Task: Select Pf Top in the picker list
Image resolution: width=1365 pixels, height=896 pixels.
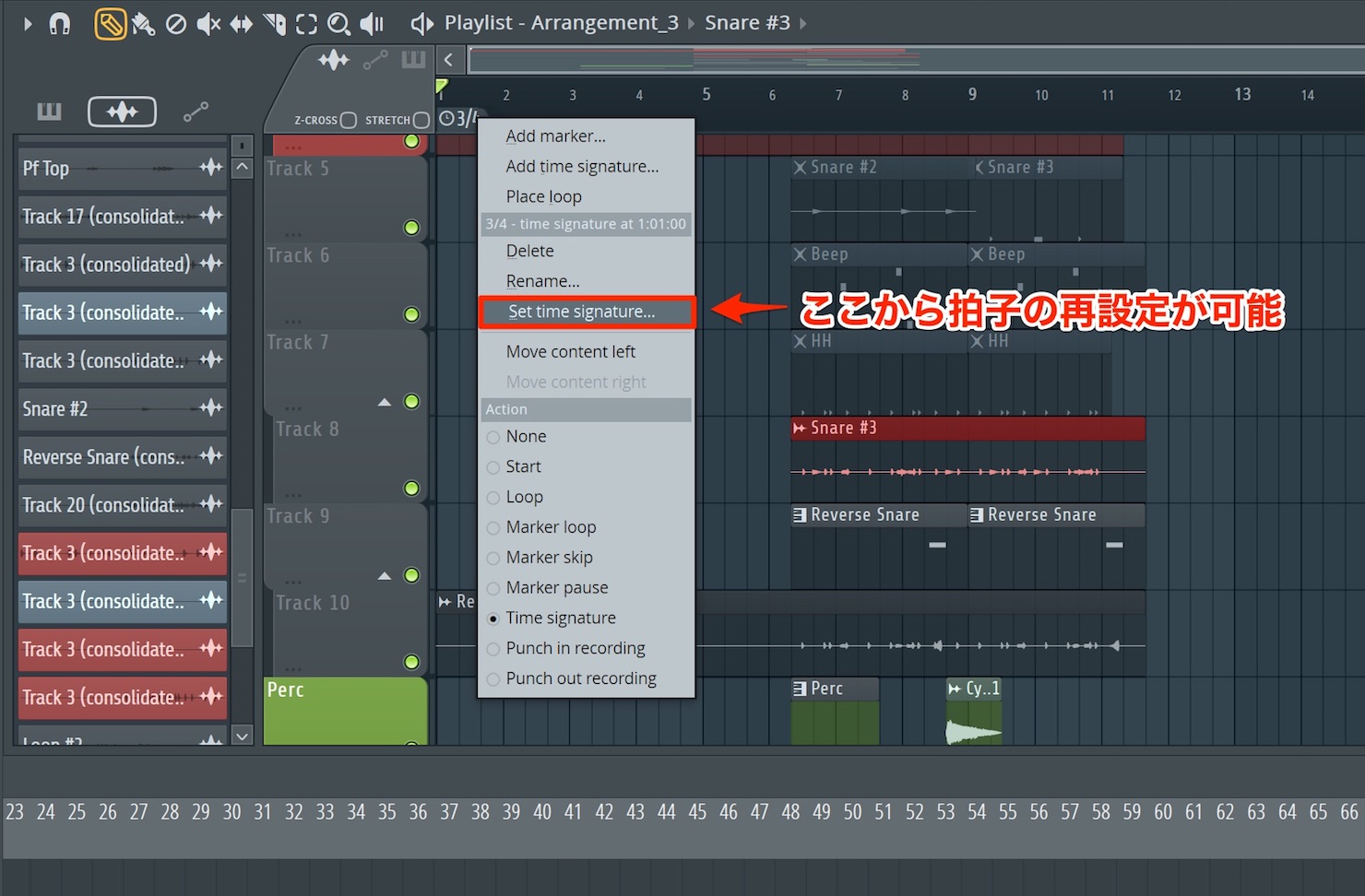Action: point(123,168)
